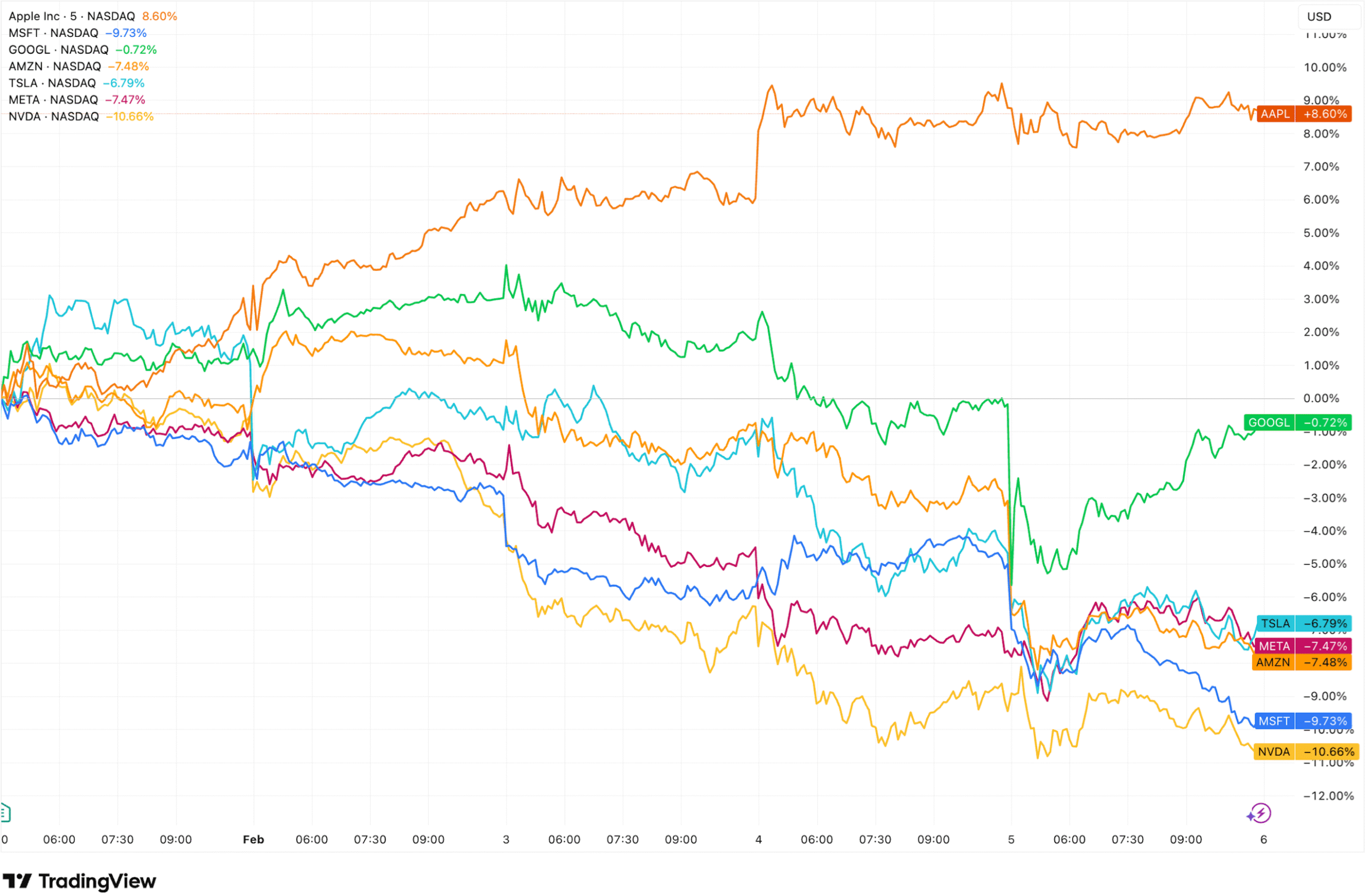Click the cyan TSLA −6.79% price tag
This screenshot has height=896, width=1365.
tap(1304, 623)
